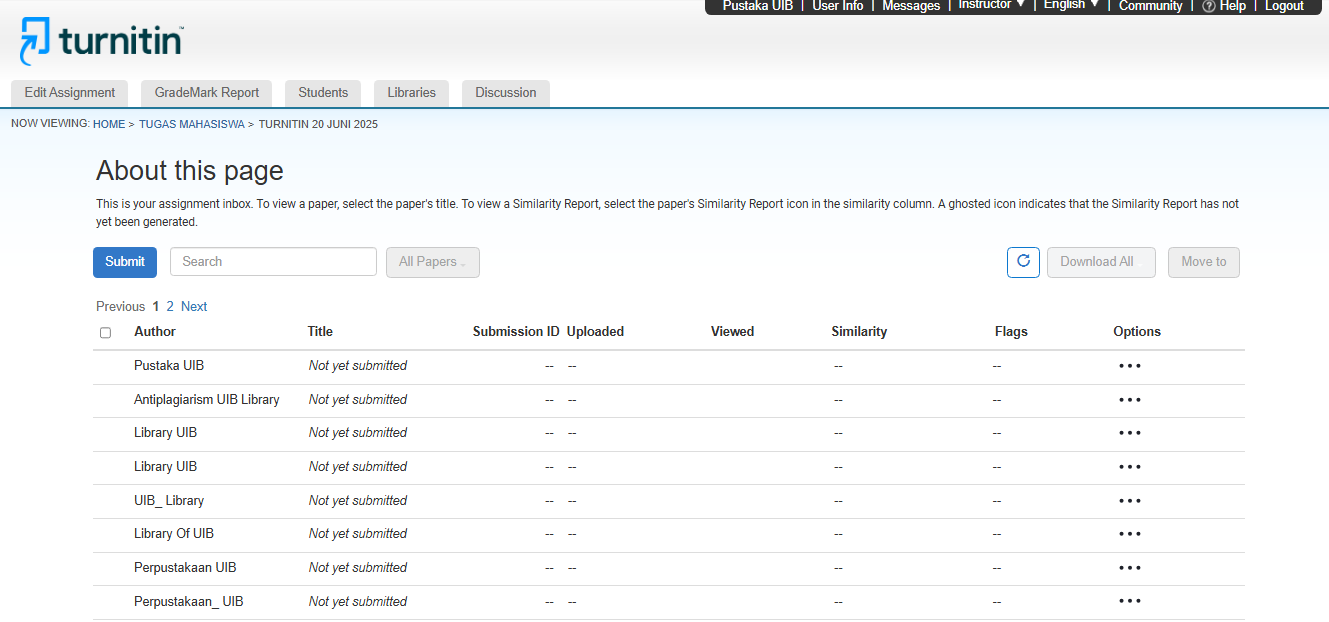Sort by the Submission ID column header
The image size is (1329, 622).
click(x=516, y=332)
